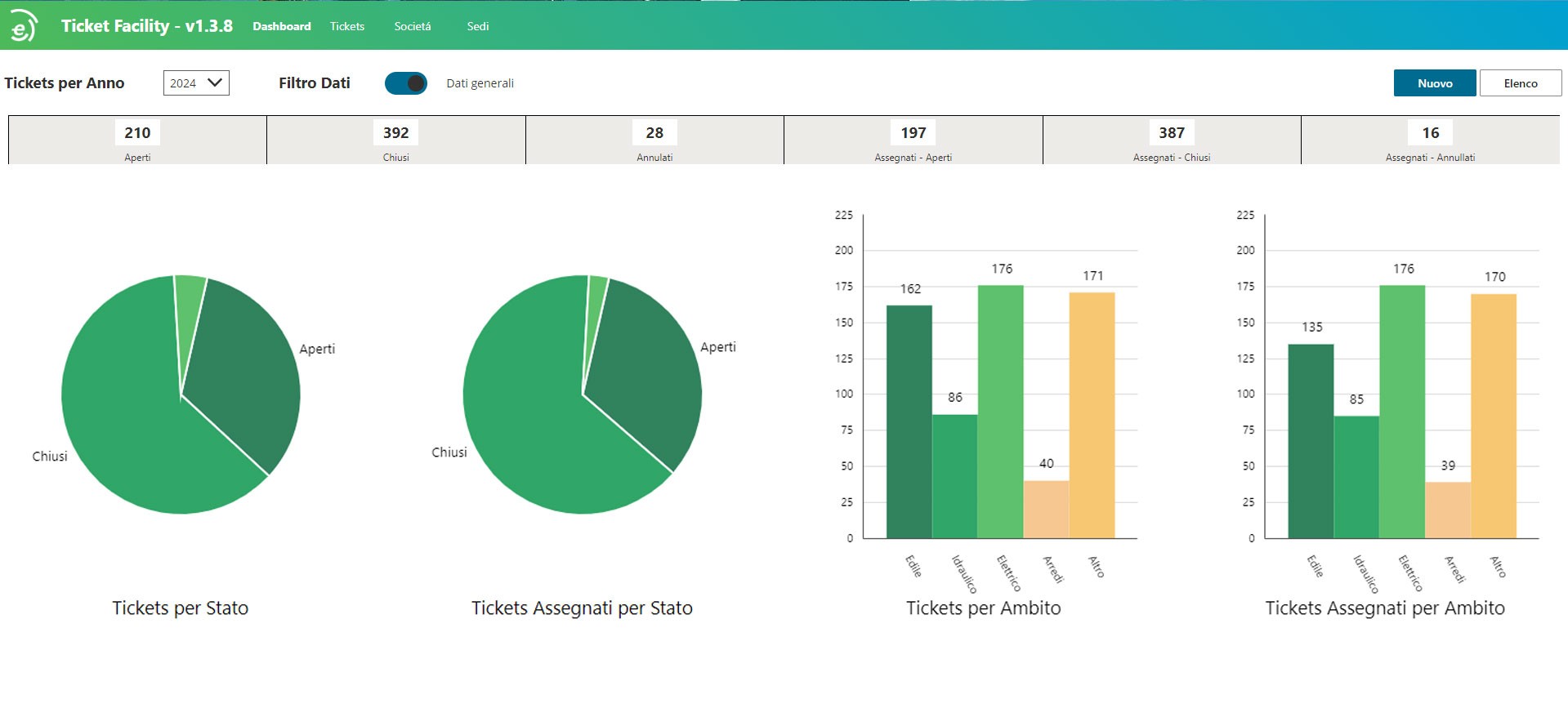
Task: Navigate to the Sedi menu
Action: pos(478,26)
